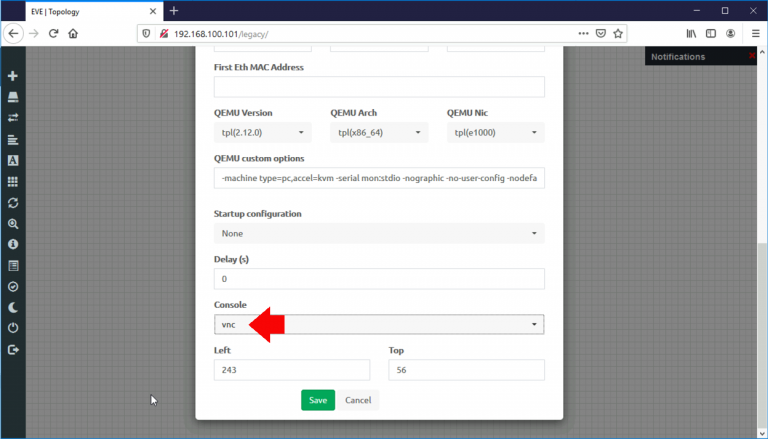The width and height of the screenshot is (768, 439).
Task: Click the Save to Pocket icon
Action: [x=601, y=34]
